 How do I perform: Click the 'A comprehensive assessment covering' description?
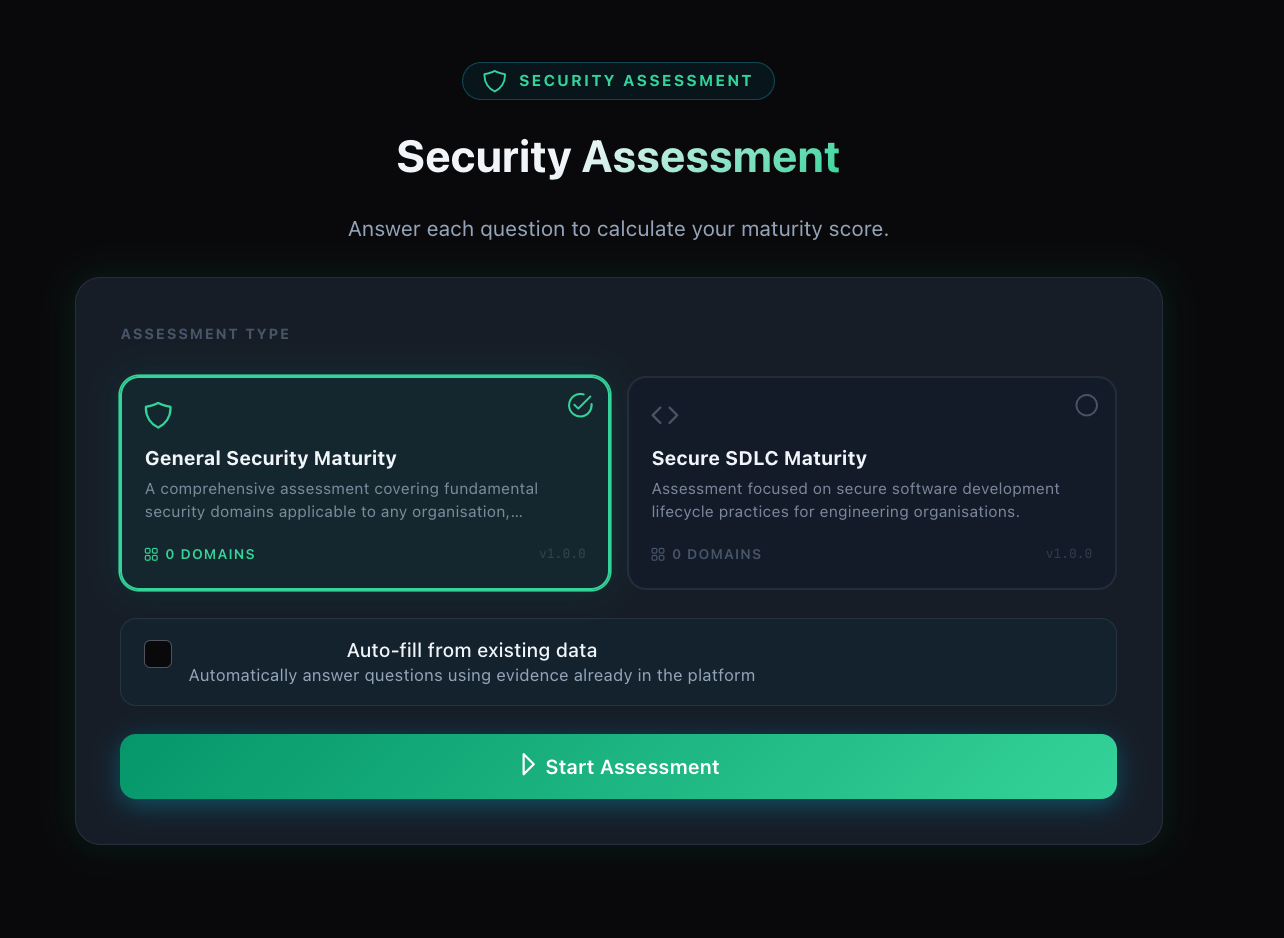342,500
